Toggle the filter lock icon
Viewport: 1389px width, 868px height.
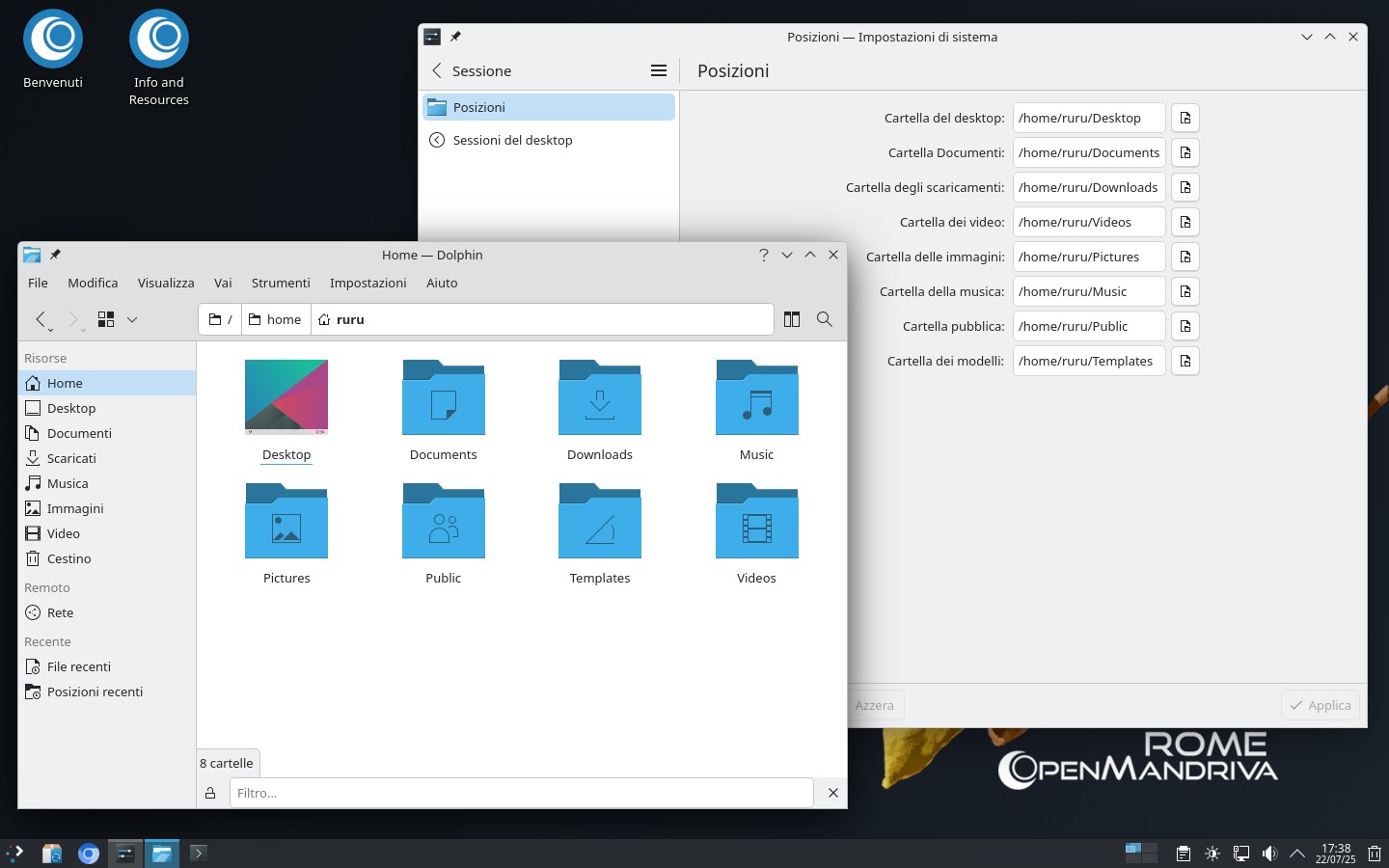coord(210,793)
